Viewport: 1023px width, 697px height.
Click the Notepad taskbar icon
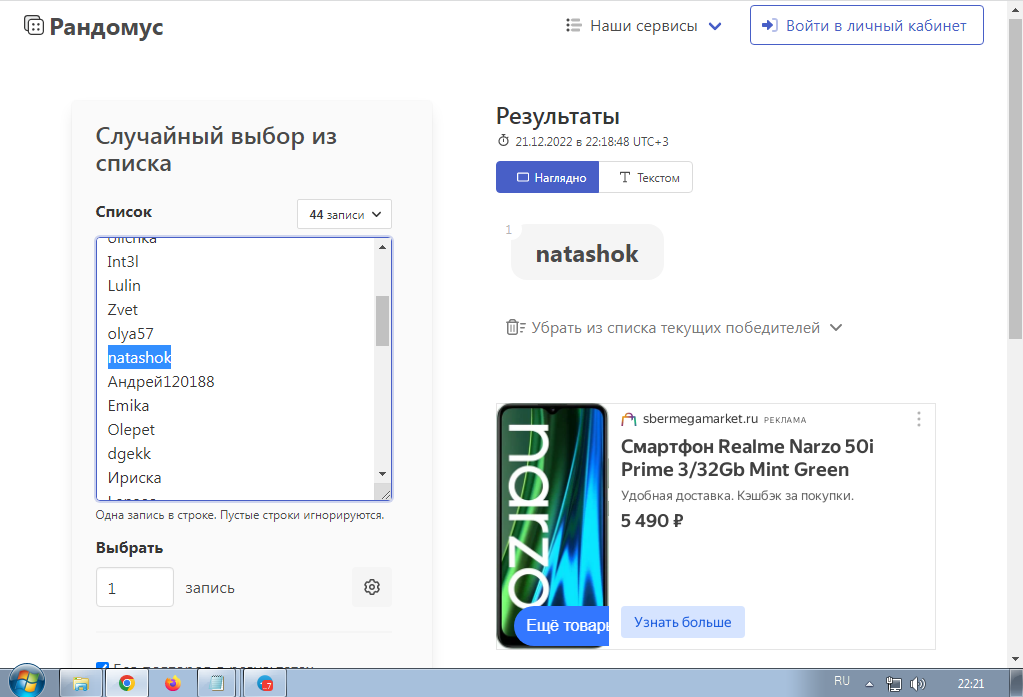coord(217,683)
